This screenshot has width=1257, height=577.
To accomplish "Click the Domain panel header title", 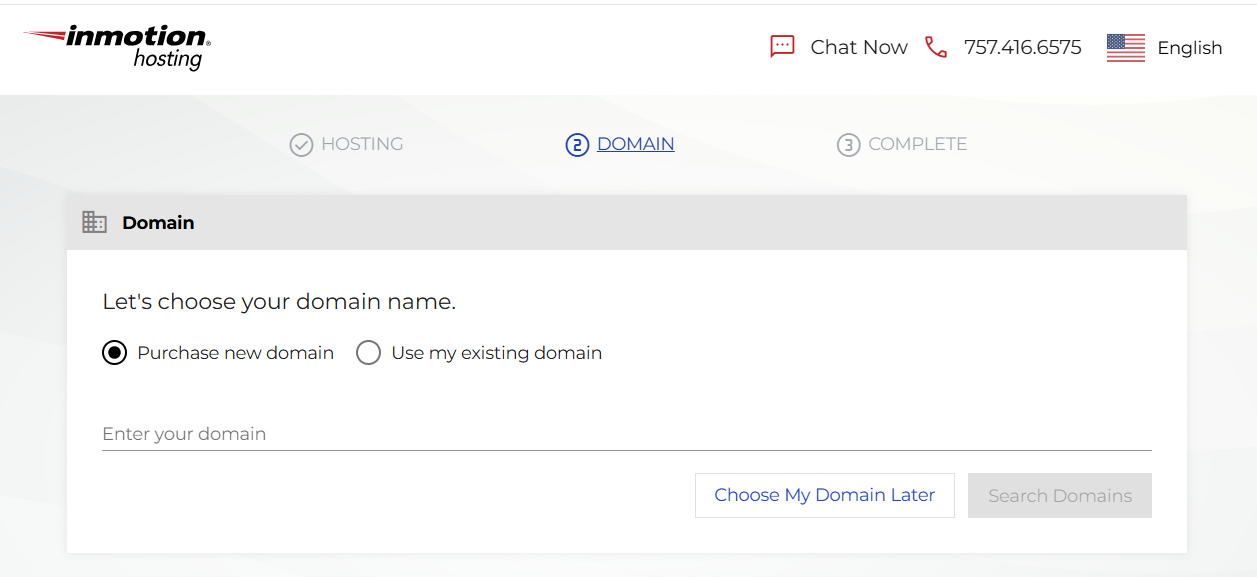I will pyautogui.click(x=158, y=223).
